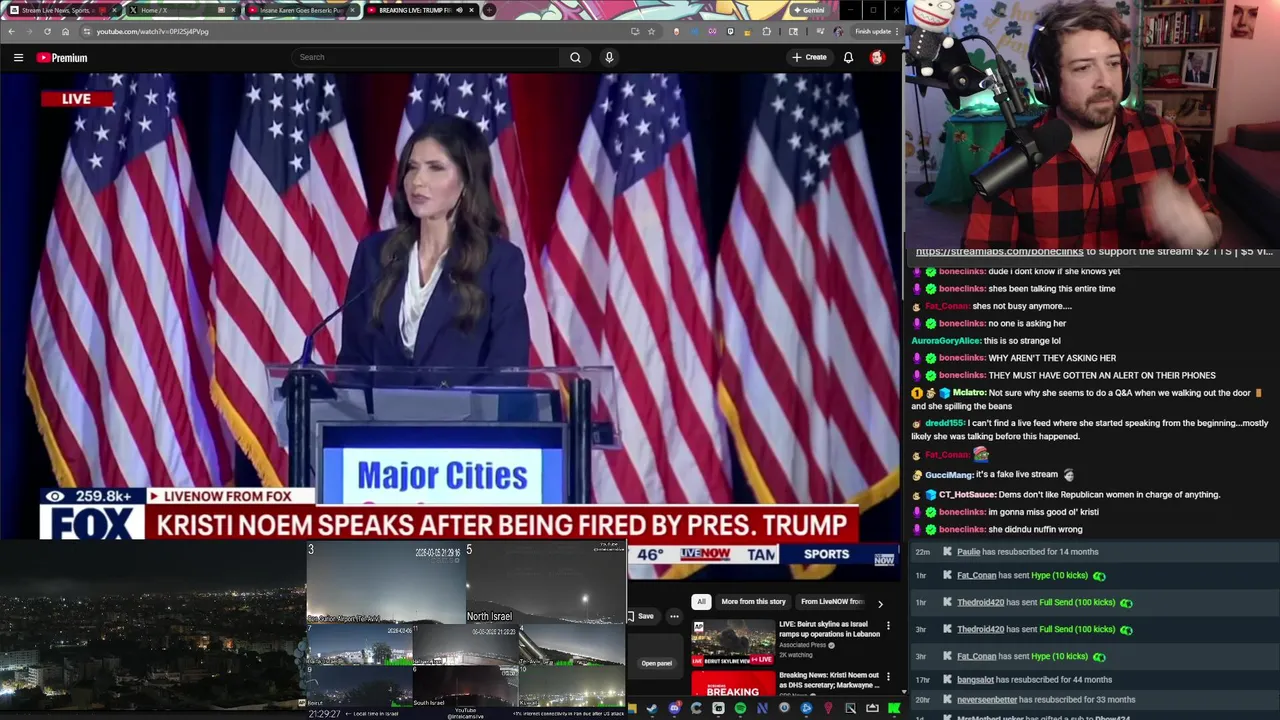Open LIVE: Beirut skyline as Israel video title
This screenshot has height=720, width=1280.
(829, 629)
